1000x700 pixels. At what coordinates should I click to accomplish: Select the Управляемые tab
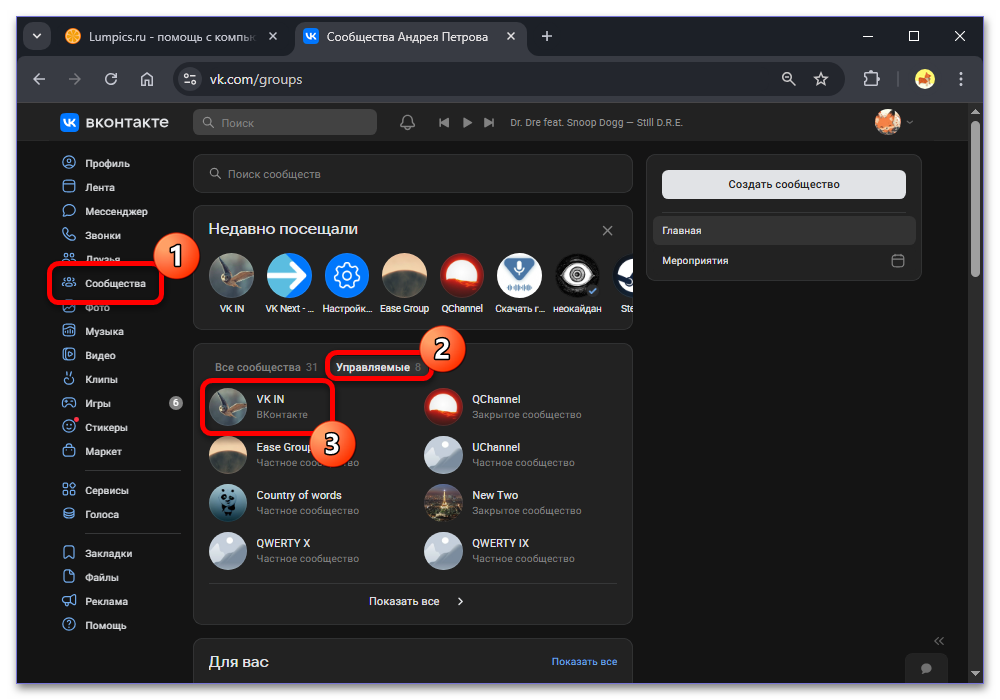tap(378, 367)
